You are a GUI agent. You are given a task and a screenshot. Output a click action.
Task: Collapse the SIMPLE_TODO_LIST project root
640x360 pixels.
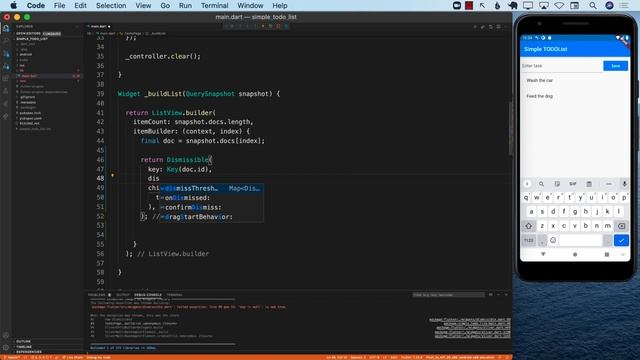coord(32,39)
